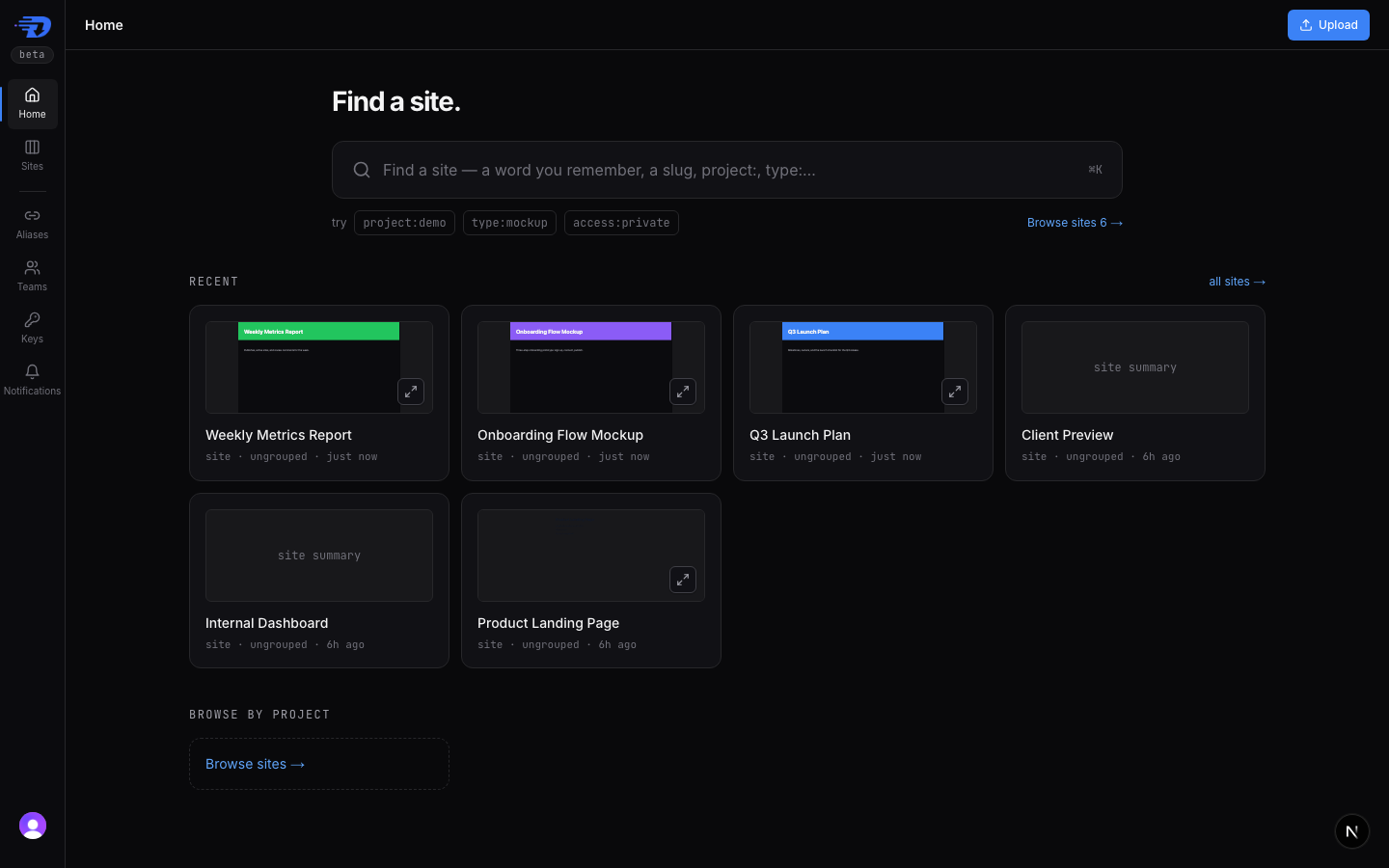The height and width of the screenshot is (868, 1389).
Task: Open the Notifications section
Action: pos(32,380)
